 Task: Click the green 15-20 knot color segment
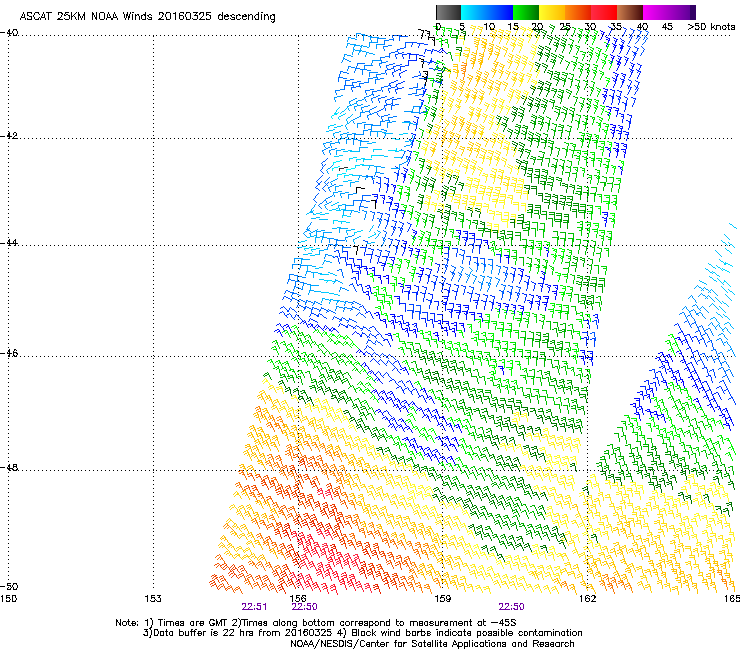coord(526,12)
